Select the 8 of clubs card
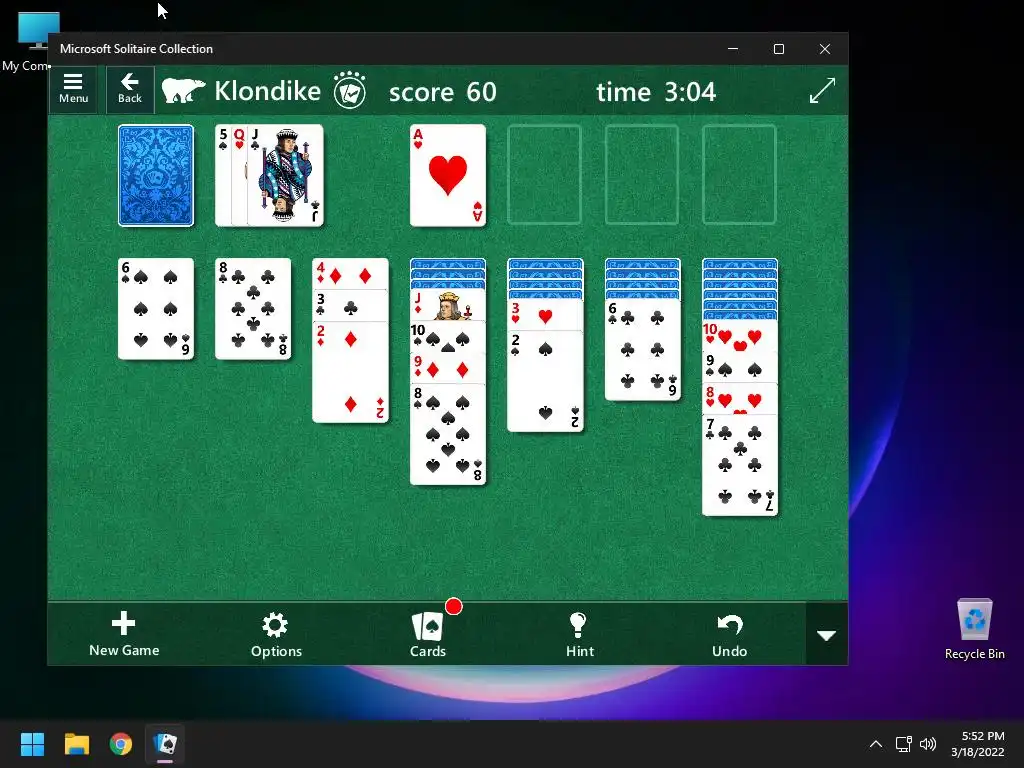 (x=253, y=309)
